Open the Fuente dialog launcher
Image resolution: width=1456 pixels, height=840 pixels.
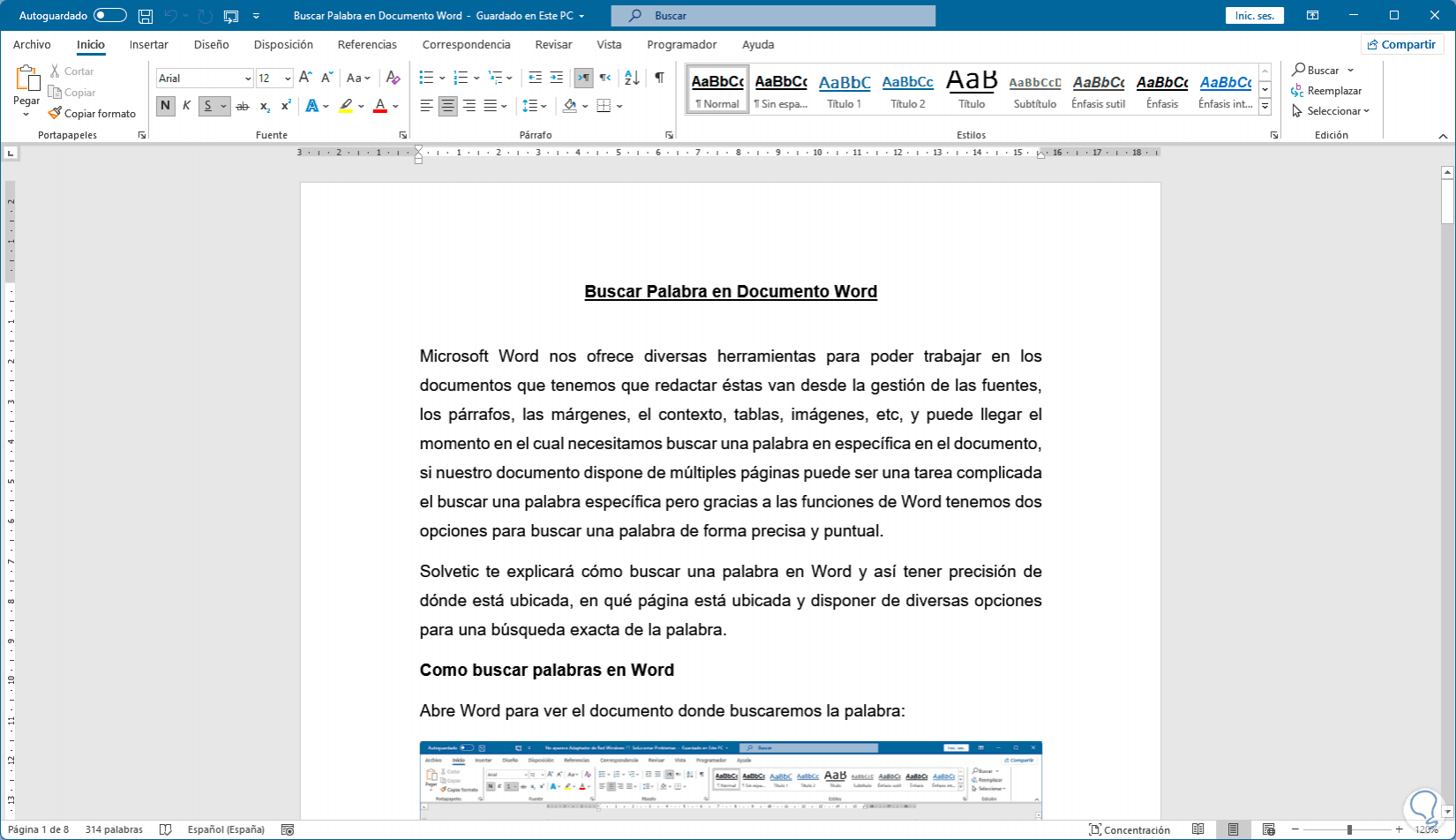coord(403,135)
